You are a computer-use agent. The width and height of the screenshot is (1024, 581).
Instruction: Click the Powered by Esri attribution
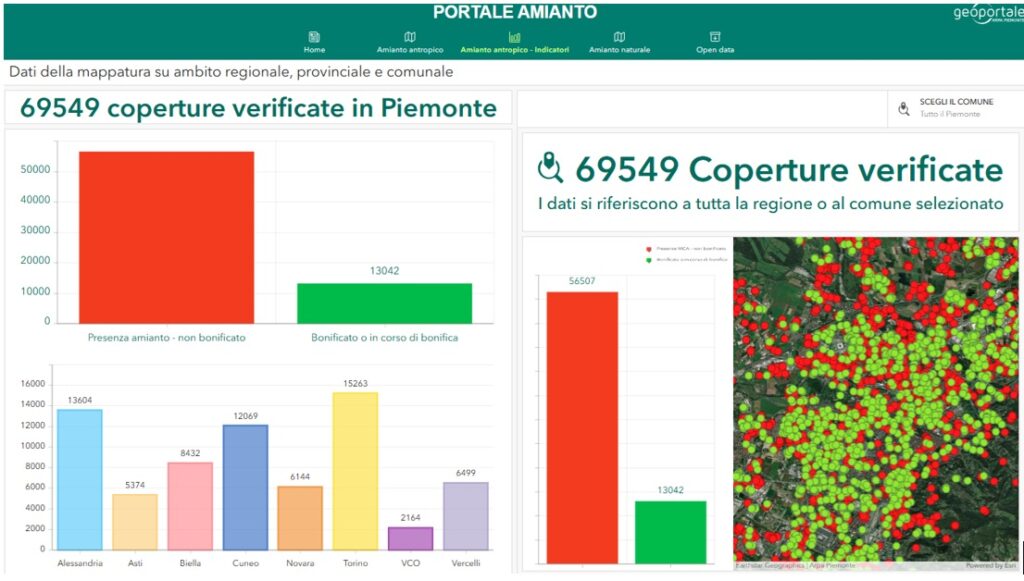coord(991,565)
